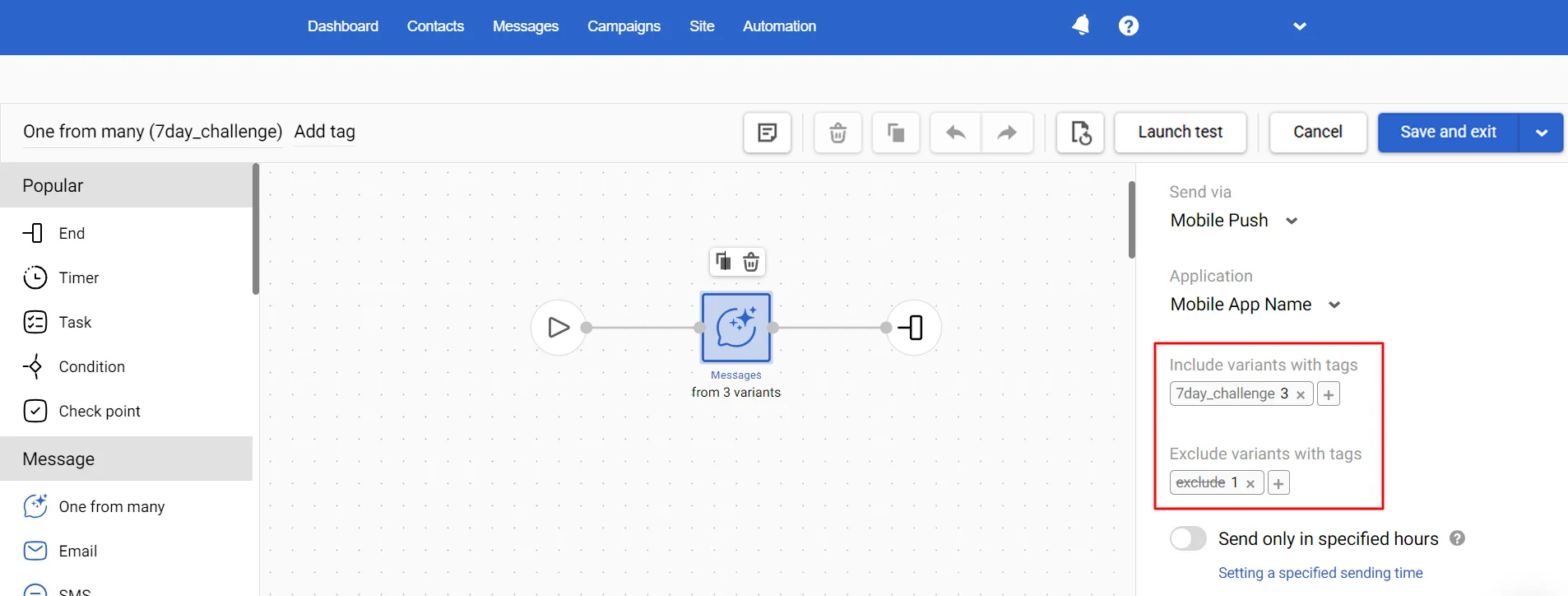Open the notifications bell
1568x596 pixels.
pyautogui.click(x=1081, y=26)
